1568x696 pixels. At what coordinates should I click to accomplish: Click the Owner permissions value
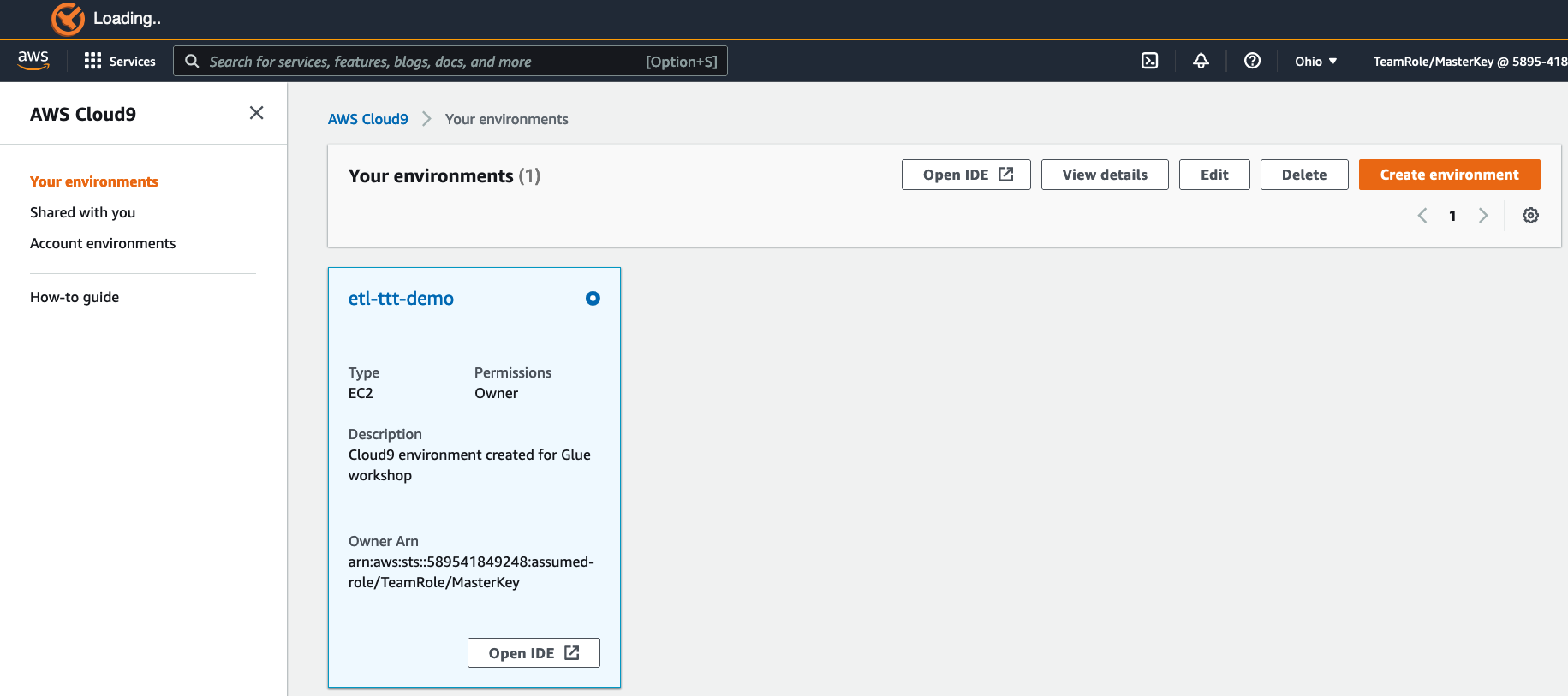497,393
